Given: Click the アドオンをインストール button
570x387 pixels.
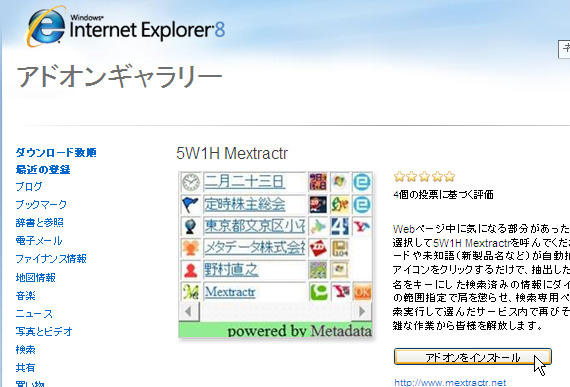Looking at the screenshot, I should 473,357.
